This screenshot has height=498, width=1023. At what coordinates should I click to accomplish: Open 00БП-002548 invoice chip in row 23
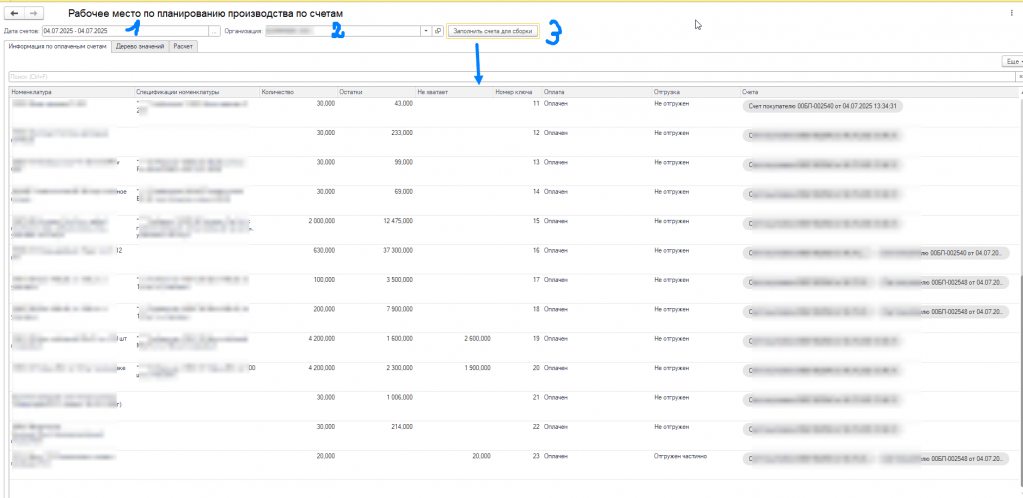click(942, 459)
